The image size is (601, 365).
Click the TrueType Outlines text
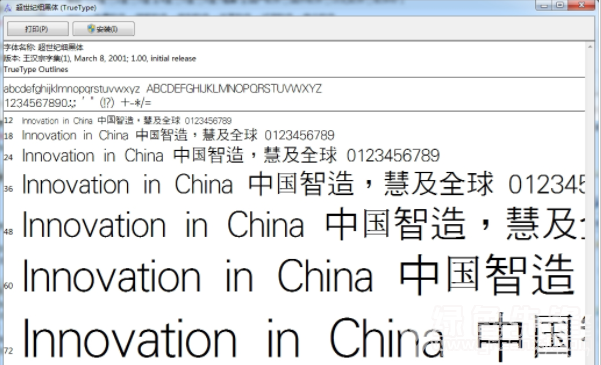pyautogui.click(x=36, y=69)
